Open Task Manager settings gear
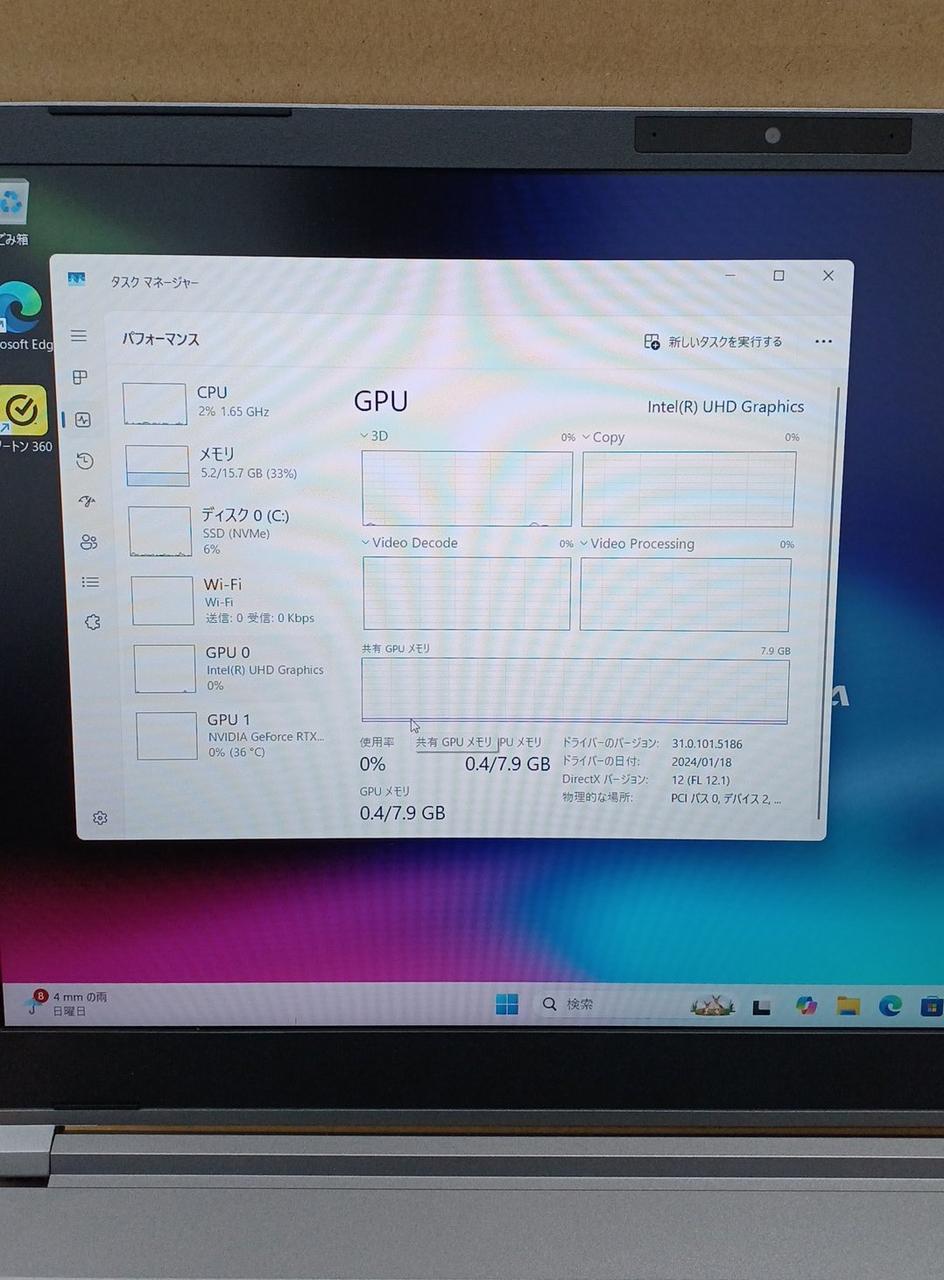This screenshot has width=944, height=1280. (x=100, y=818)
